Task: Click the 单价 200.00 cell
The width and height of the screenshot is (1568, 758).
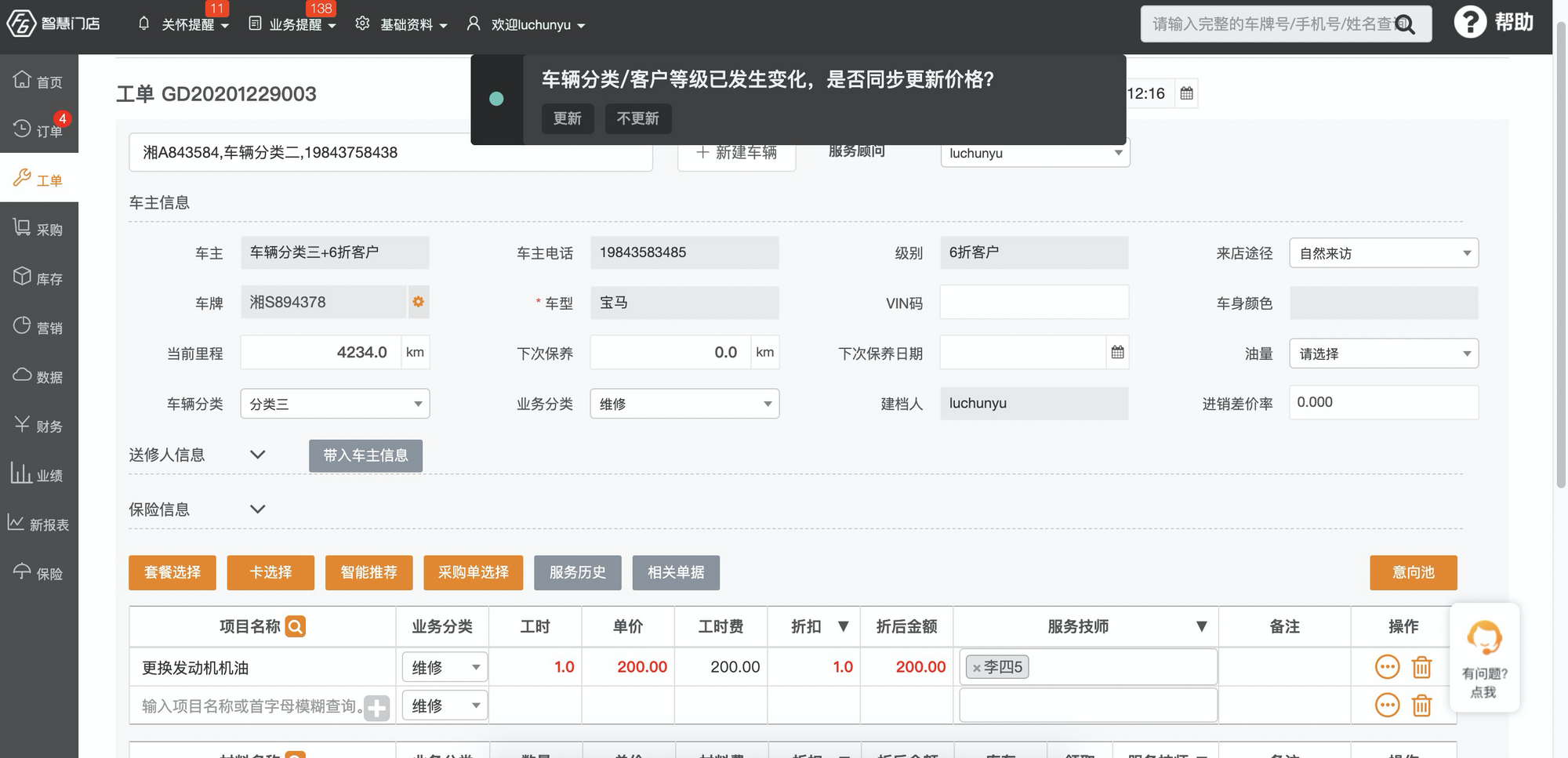Action: pos(628,667)
